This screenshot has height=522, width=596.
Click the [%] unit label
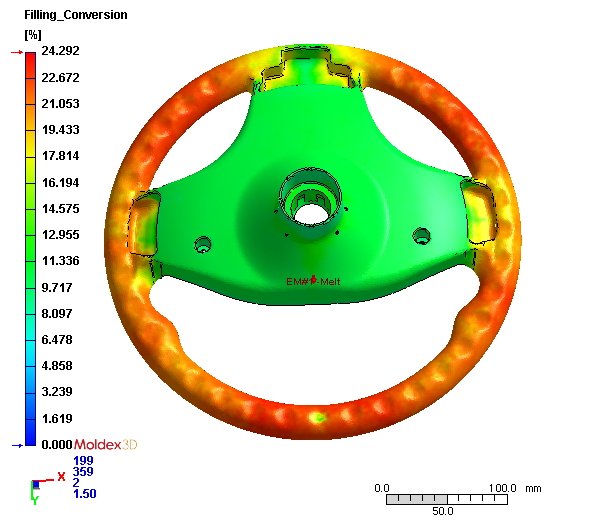tap(33, 35)
